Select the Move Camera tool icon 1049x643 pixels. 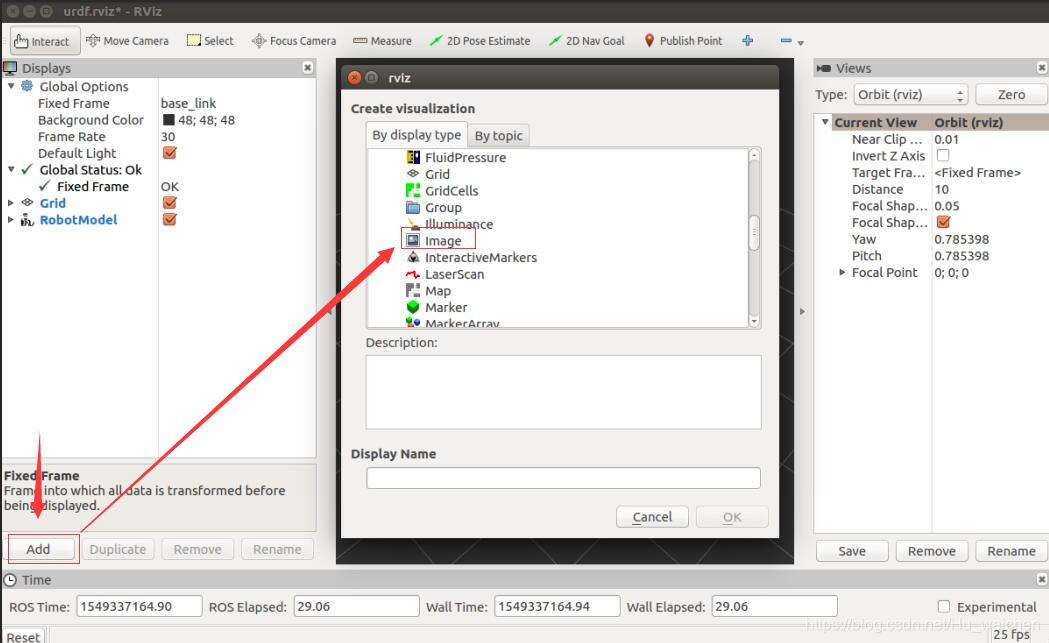click(x=93, y=41)
